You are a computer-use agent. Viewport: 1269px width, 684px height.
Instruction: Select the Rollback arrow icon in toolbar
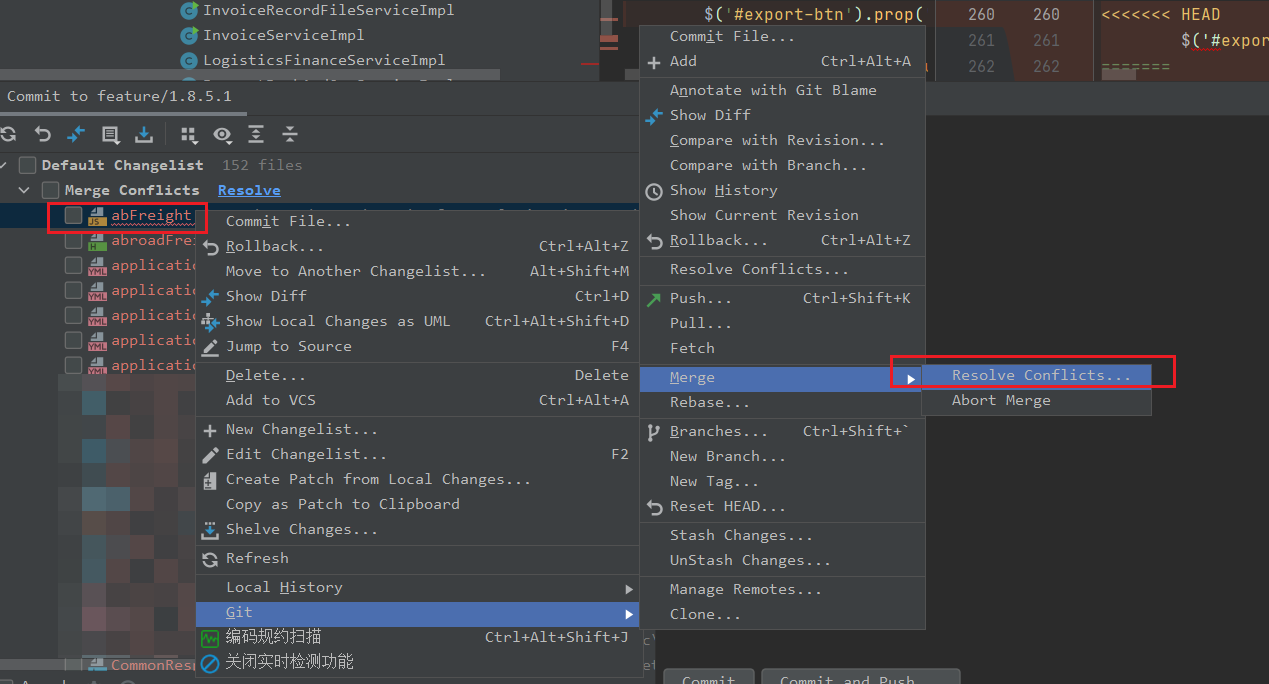coord(41,134)
